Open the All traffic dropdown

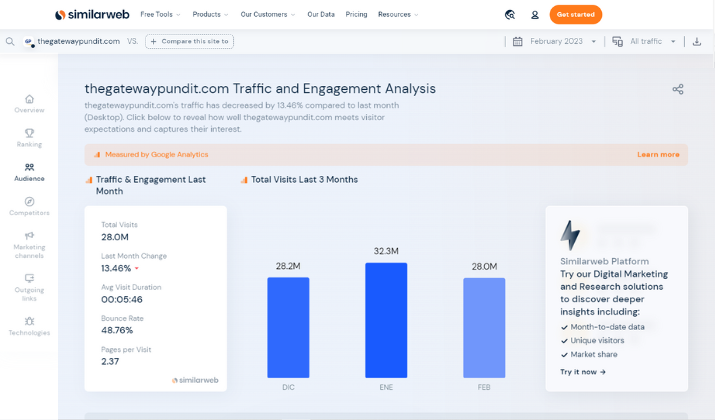point(653,41)
